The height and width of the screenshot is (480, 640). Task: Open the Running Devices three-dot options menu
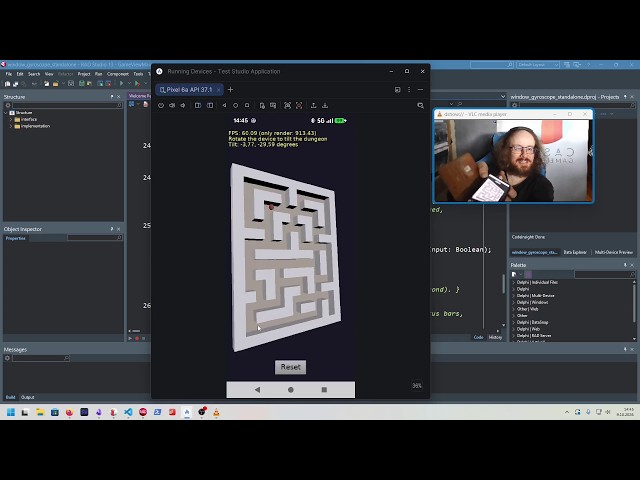409,90
